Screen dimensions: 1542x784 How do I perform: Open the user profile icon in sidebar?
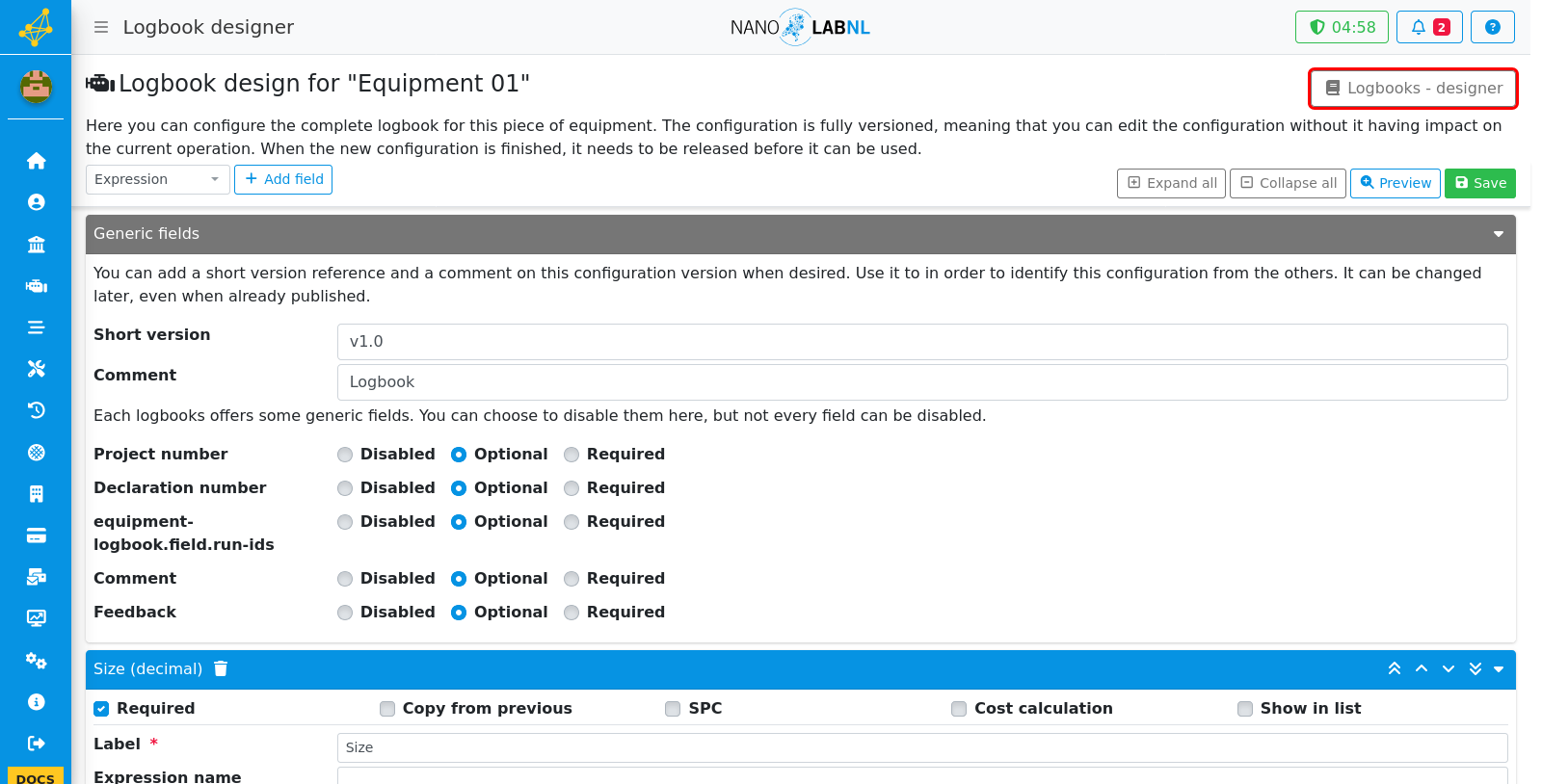pos(37,202)
